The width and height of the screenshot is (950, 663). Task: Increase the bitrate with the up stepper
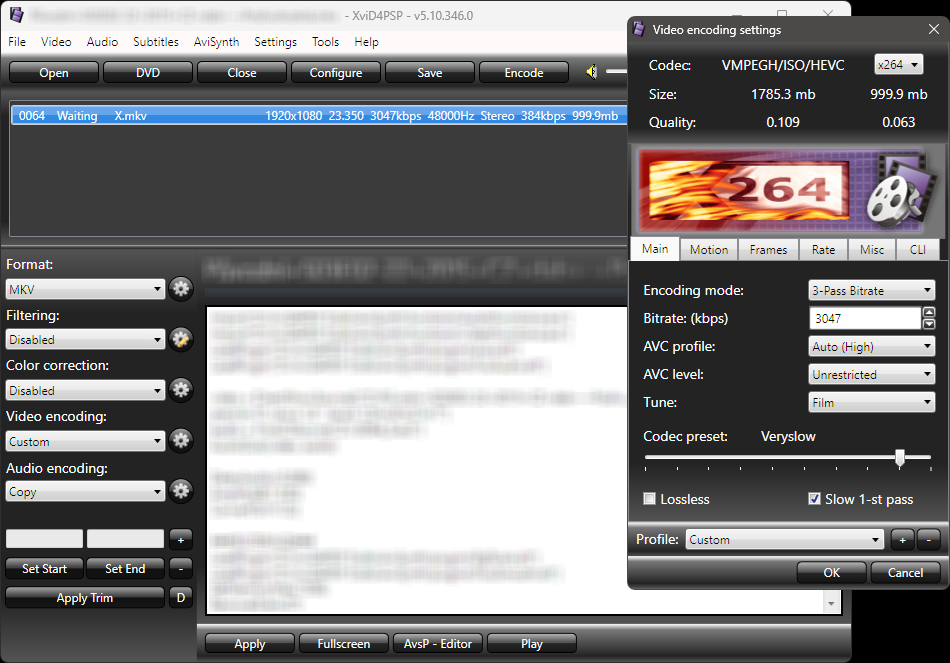(928, 313)
